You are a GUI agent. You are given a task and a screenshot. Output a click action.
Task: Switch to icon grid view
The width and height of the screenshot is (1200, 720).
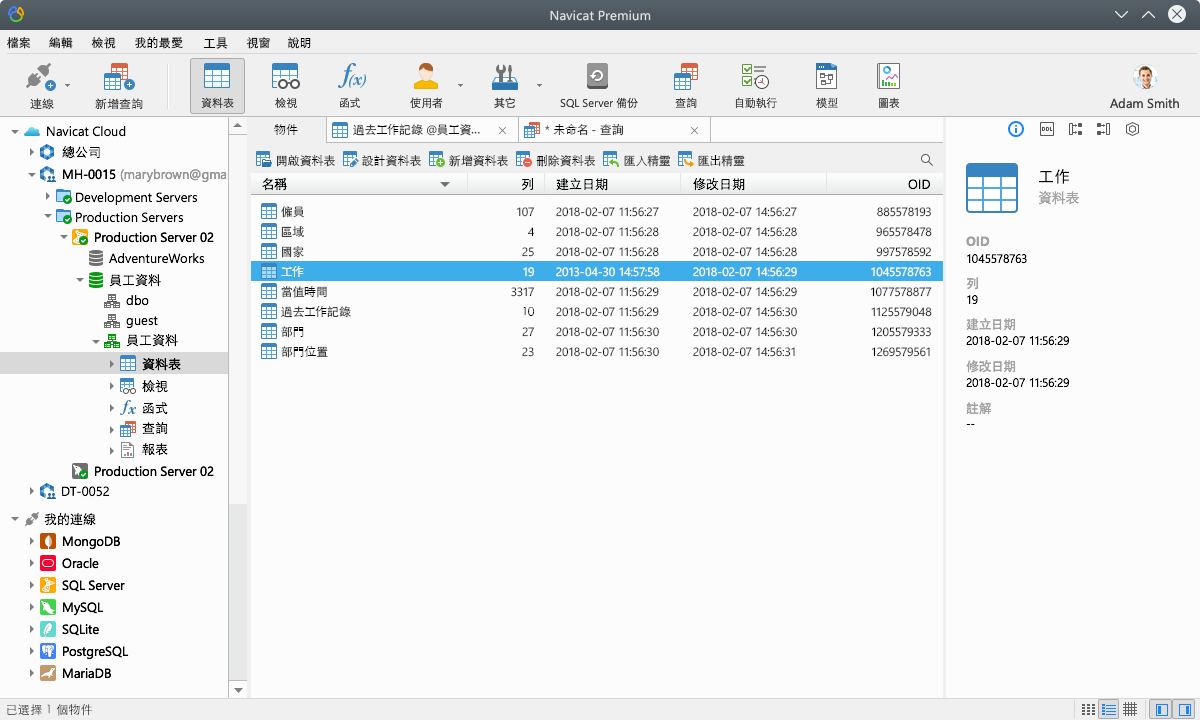point(1088,709)
